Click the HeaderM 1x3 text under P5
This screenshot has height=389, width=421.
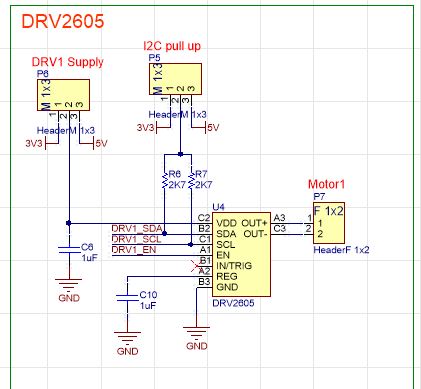pyautogui.click(x=177, y=115)
